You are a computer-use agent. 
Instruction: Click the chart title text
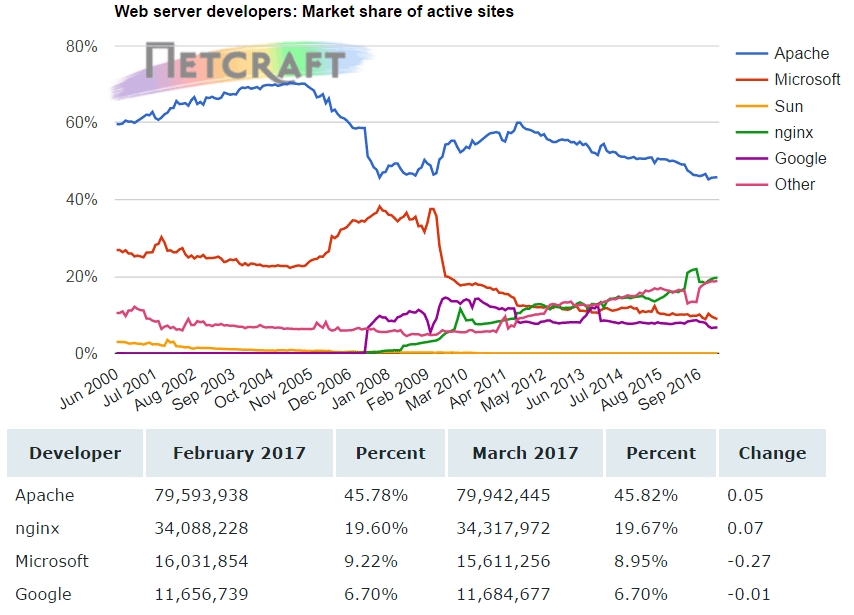315,12
